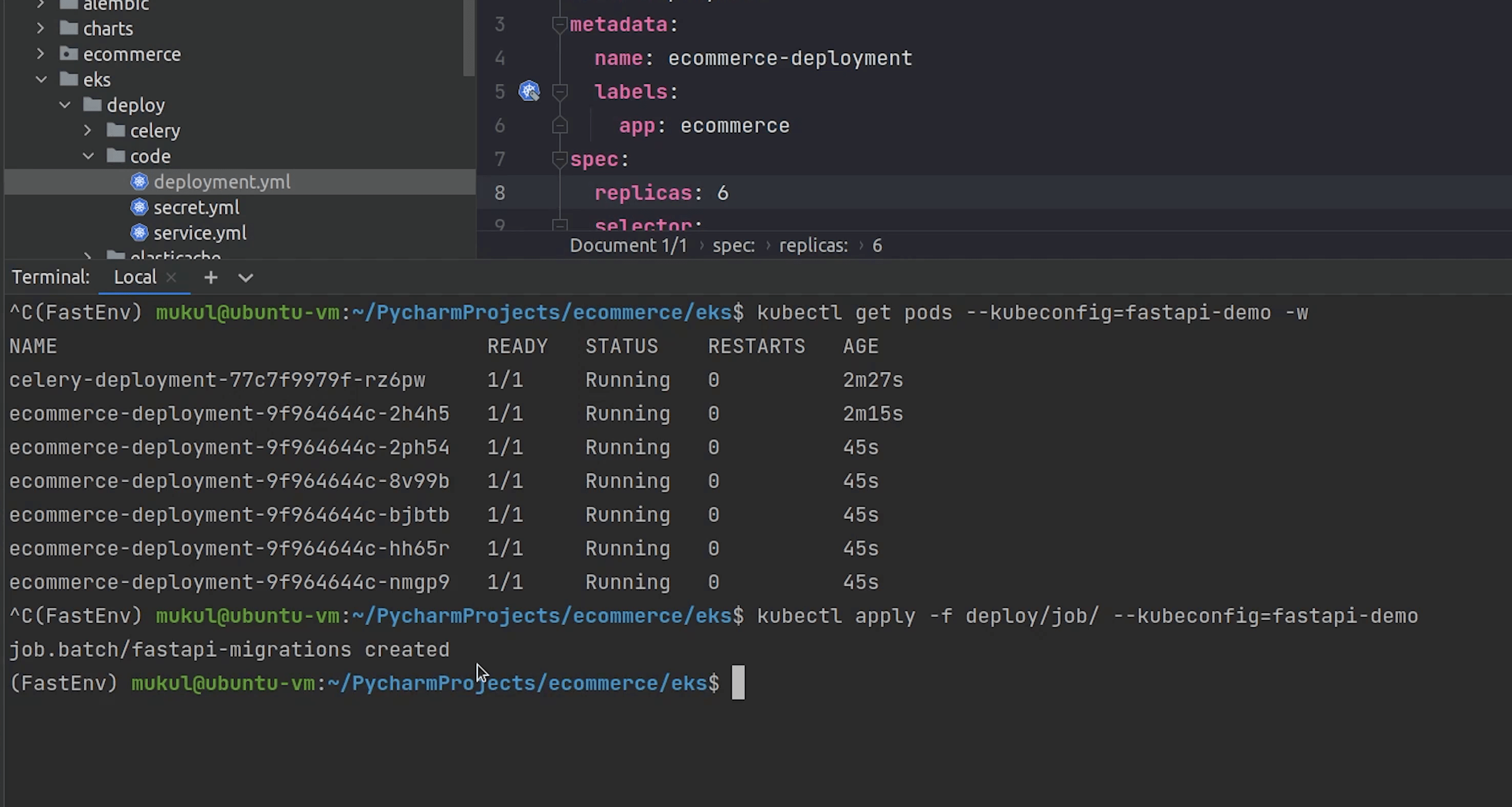
Task: Expand the charts folder chevron
Action: [x=40, y=28]
